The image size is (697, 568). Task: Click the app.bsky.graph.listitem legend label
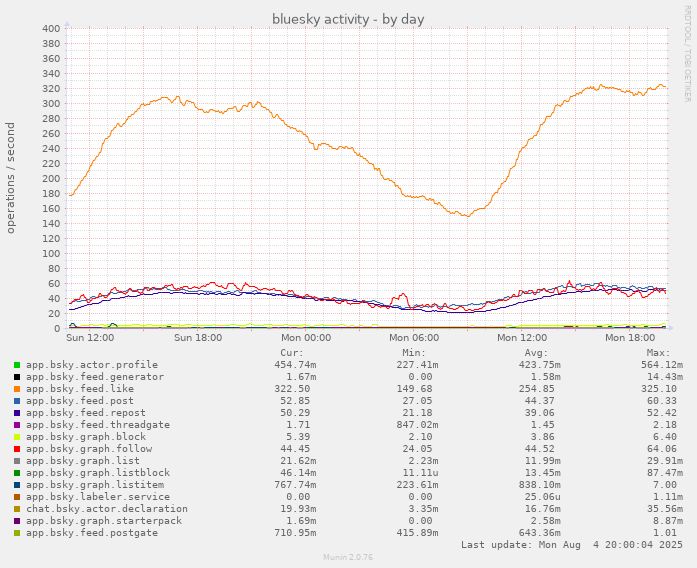(x=95, y=485)
